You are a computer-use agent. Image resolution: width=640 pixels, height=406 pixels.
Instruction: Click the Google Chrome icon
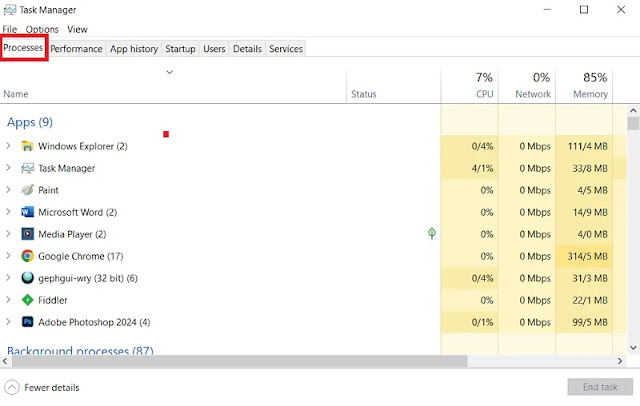[x=27, y=256]
